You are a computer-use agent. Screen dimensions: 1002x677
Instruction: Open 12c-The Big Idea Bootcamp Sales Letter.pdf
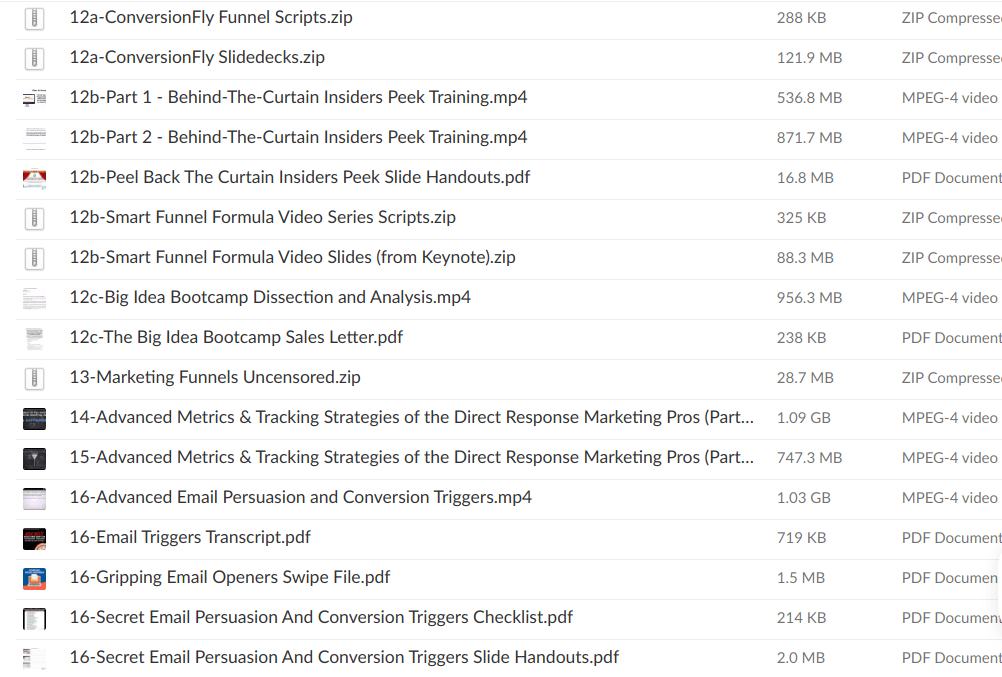pos(236,337)
